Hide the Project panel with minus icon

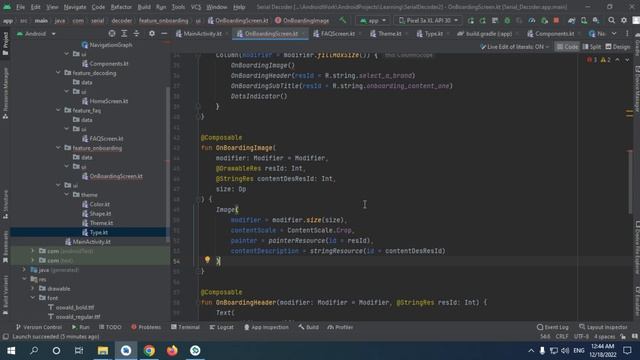(x=164, y=33)
